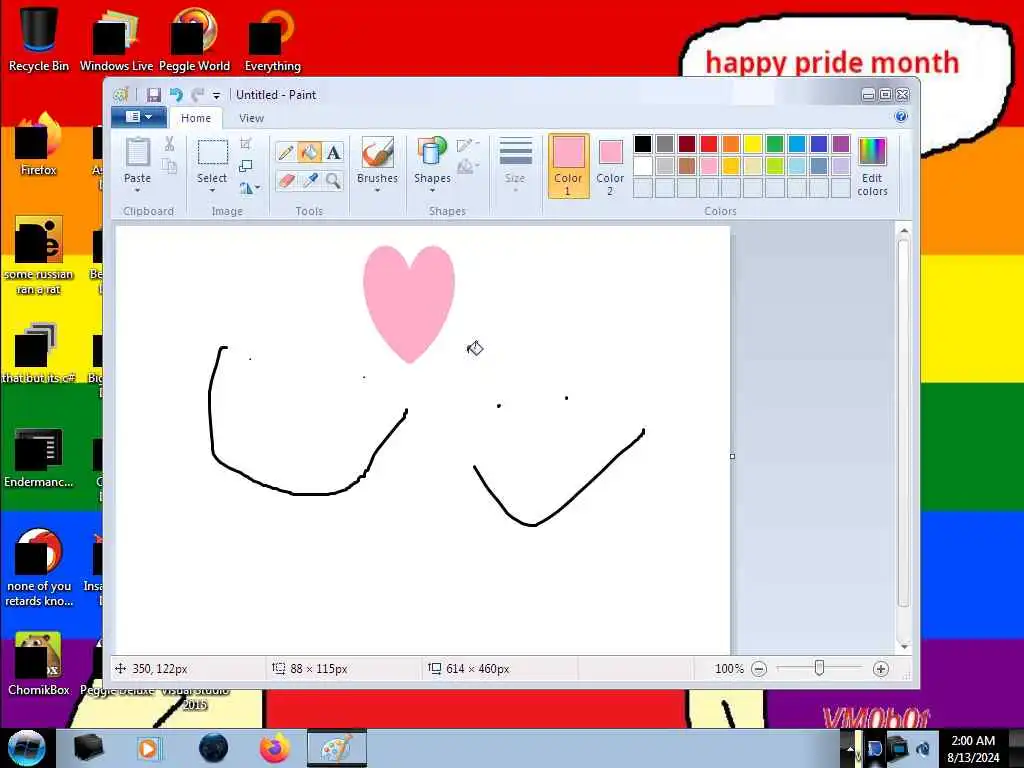Switch to the Home ribbon tab

(x=196, y=118)
